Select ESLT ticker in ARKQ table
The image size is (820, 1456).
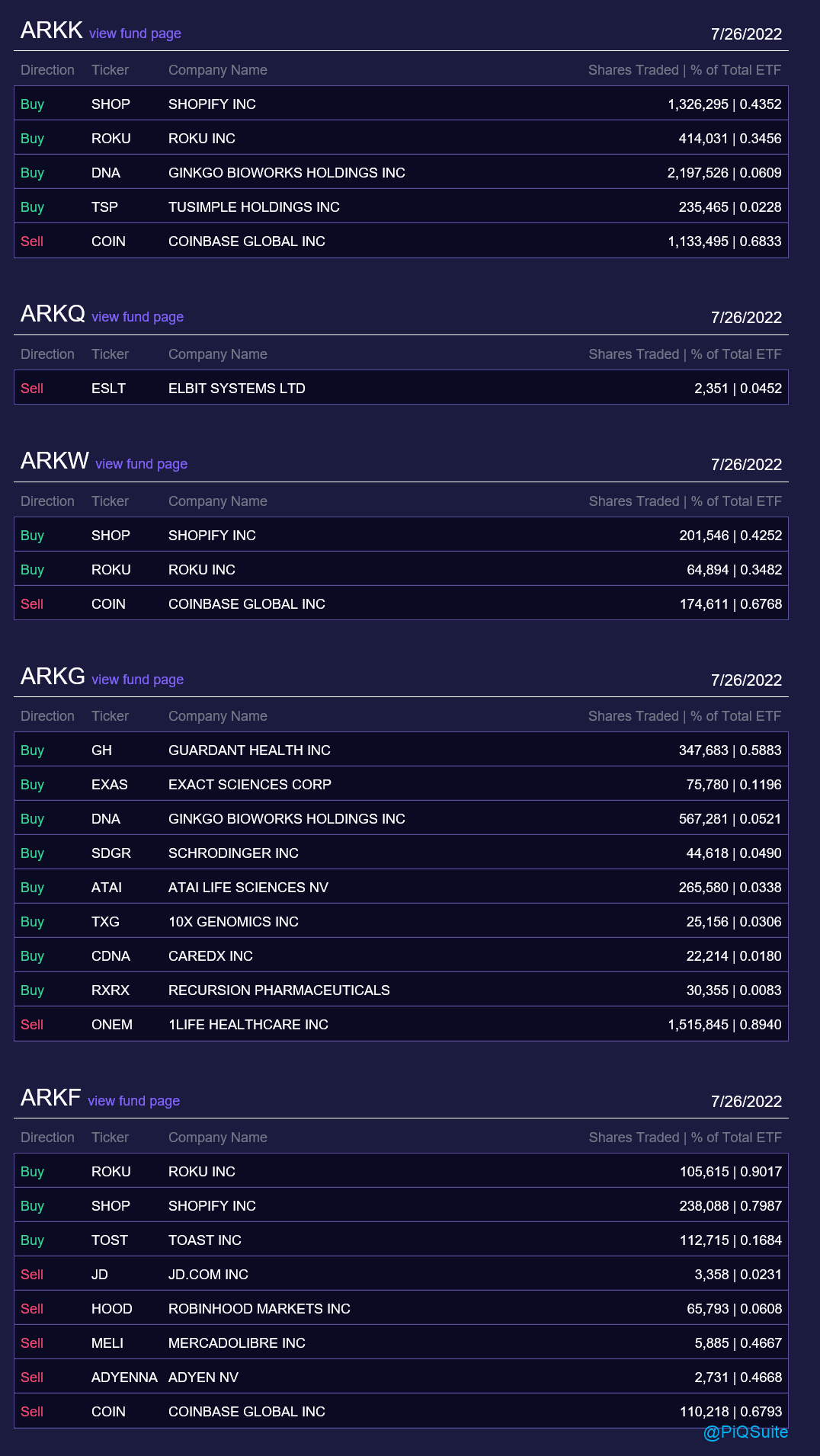(108, 389)
